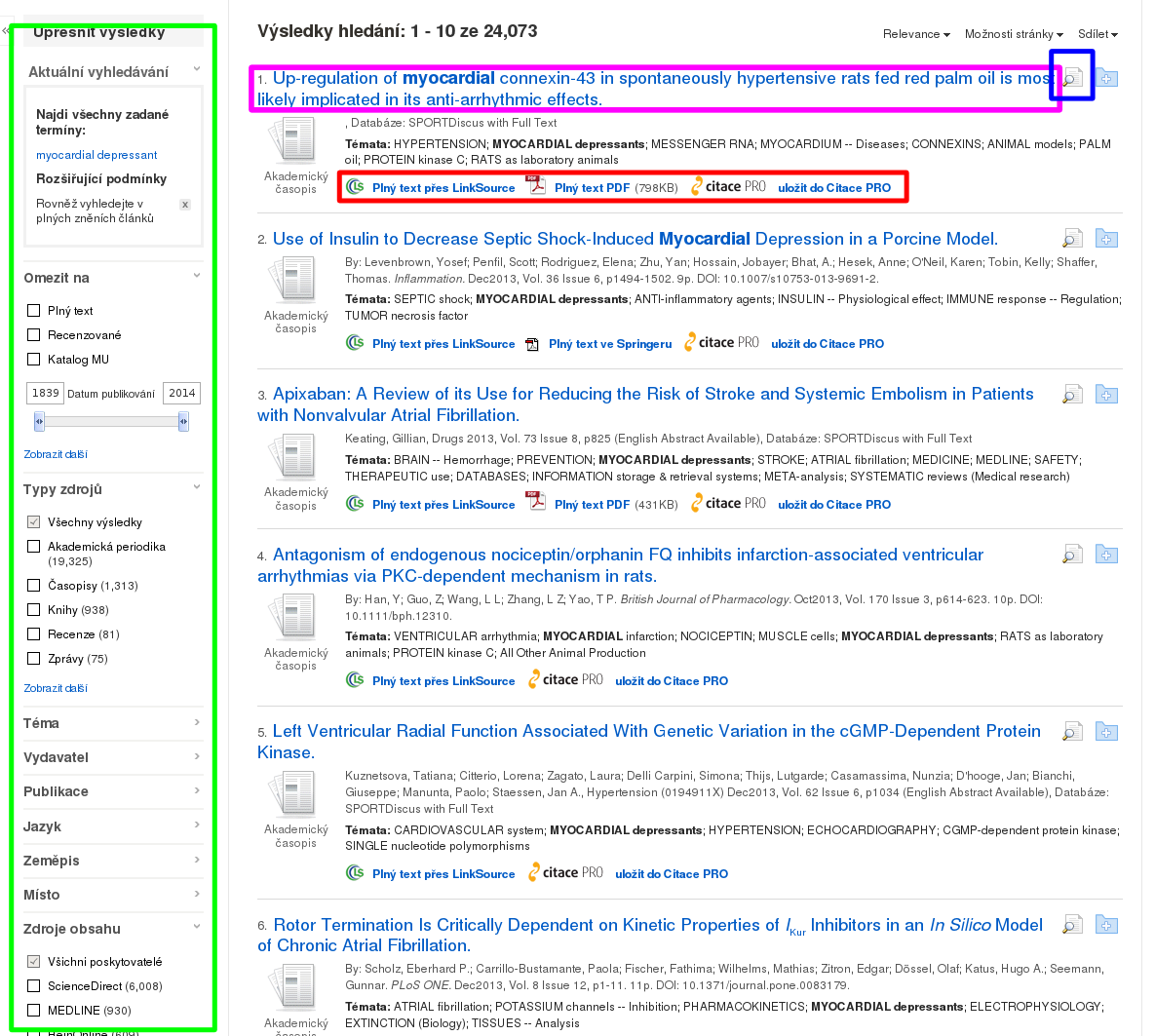The image size is (1155, 1036).
Task: Open 'Plný text ve Springeru' link
Action: click(610, 344)
